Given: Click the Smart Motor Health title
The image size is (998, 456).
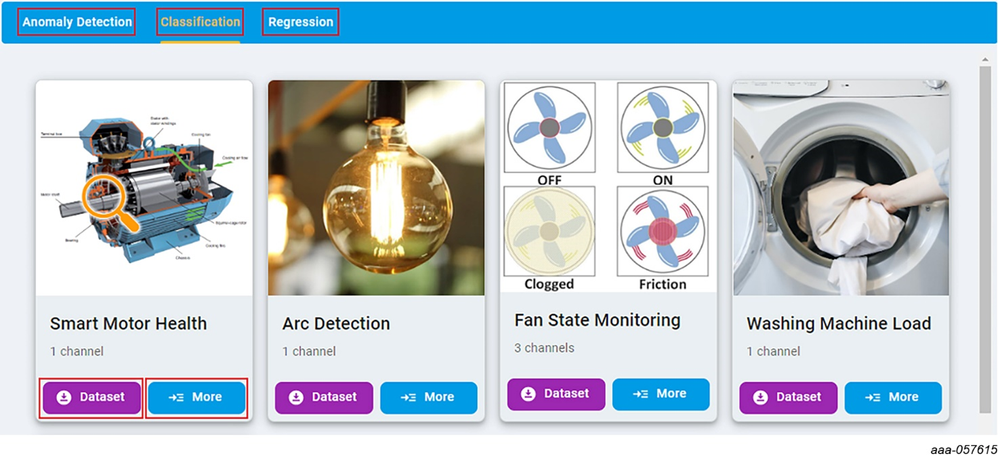Looking at the screenshot, I should click(x=128, y=323).
